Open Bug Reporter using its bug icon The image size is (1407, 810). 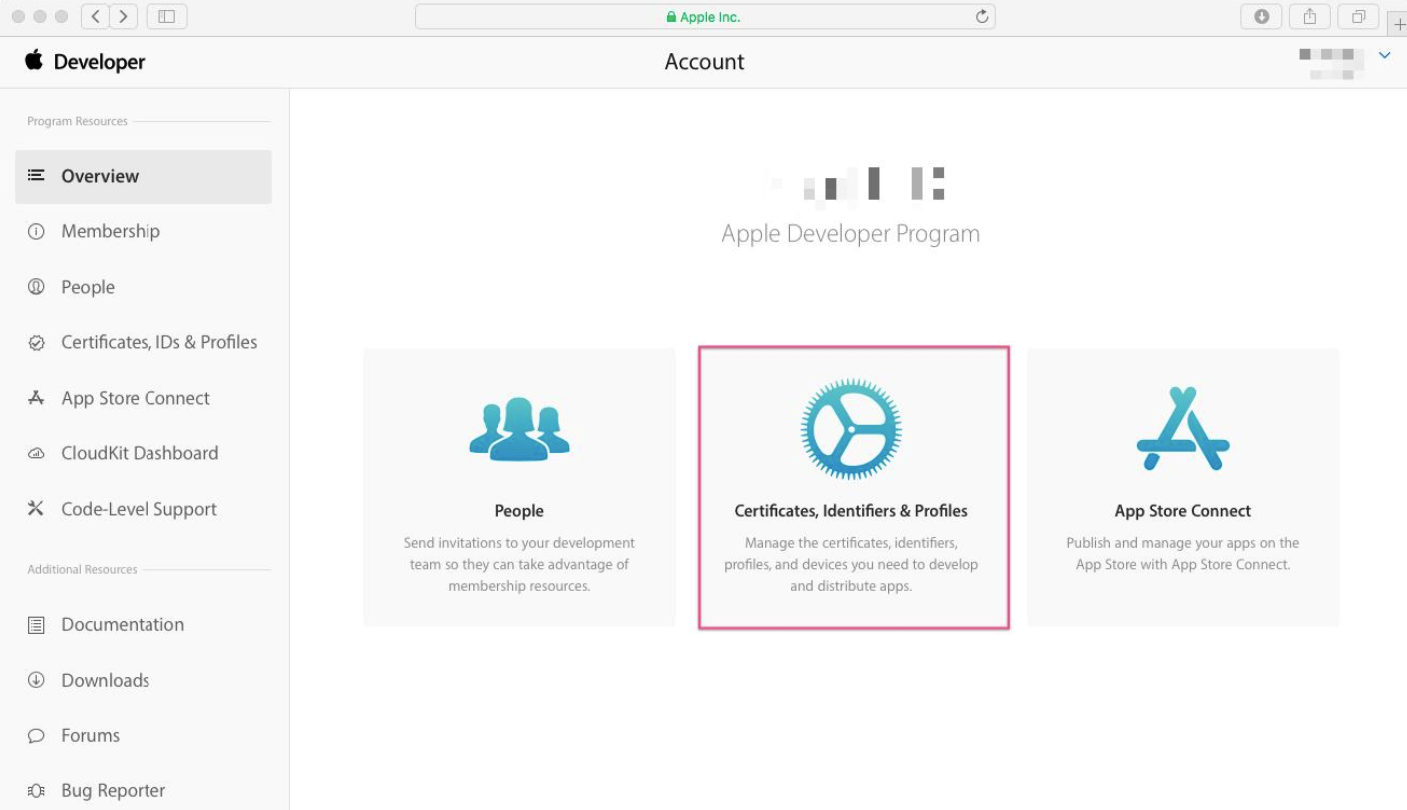pyautogui.click(x=37, y=790)
